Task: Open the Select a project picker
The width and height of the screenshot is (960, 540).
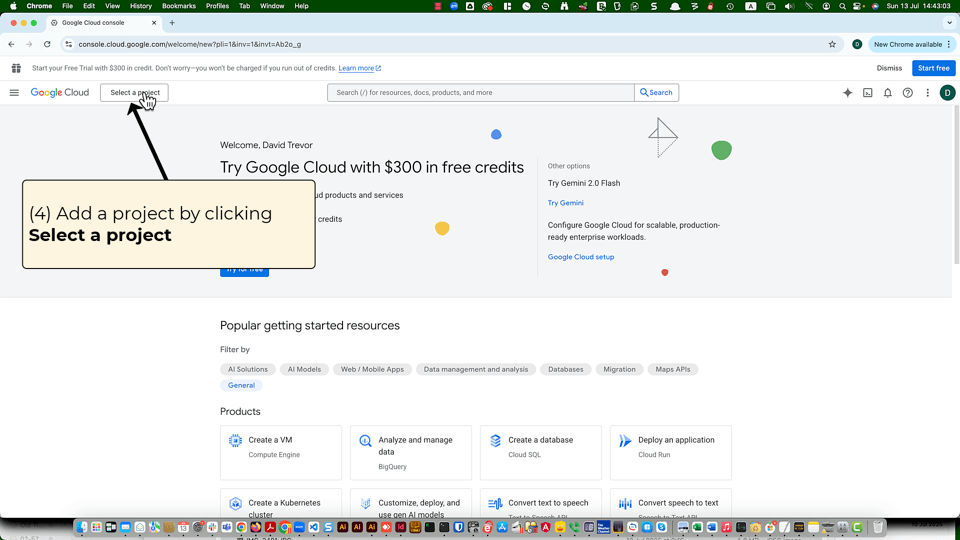Action: click(x=135, y=92)
